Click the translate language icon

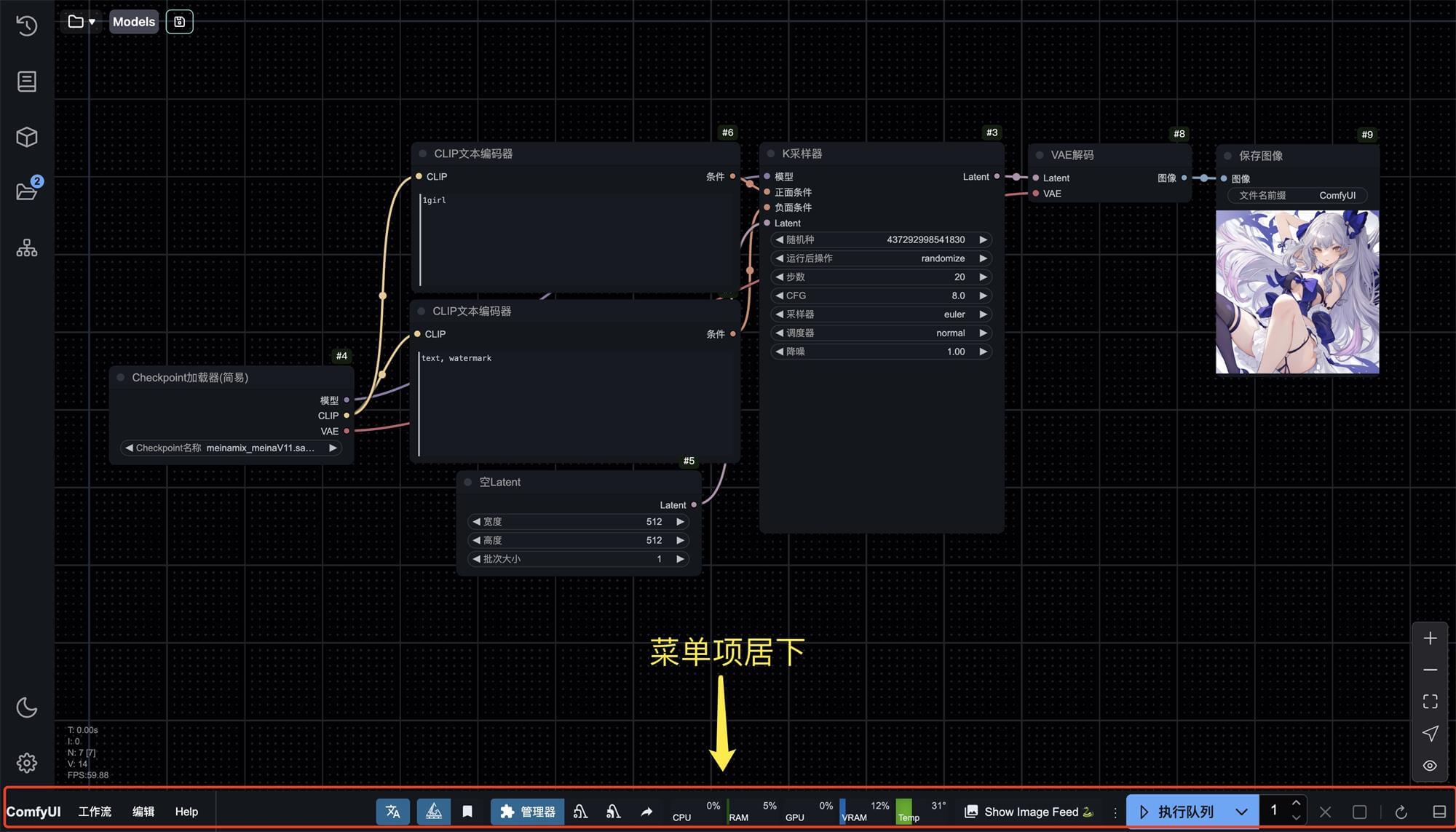point(392,812)
